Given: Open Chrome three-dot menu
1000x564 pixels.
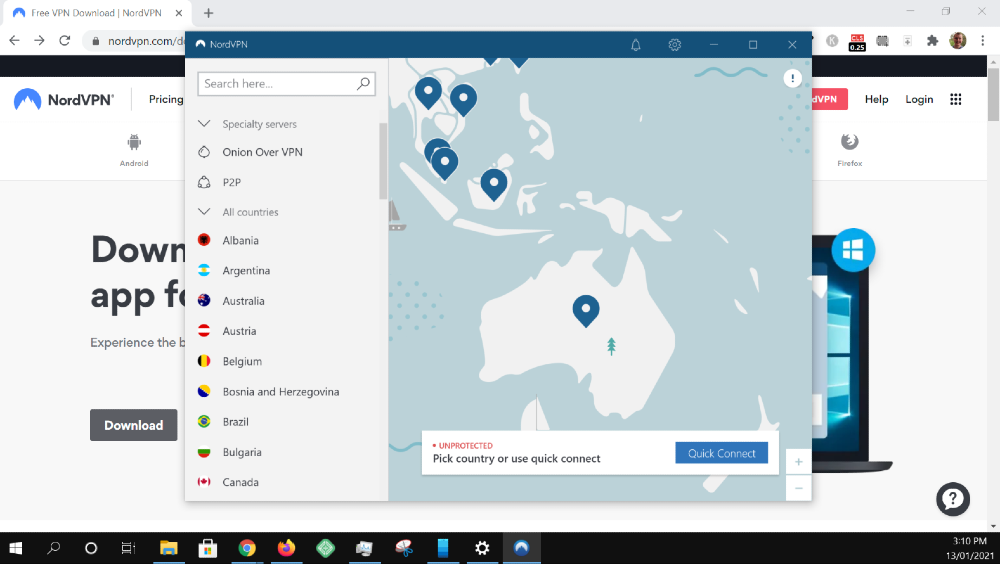Looking at the screenshot, I should (983, 41).
